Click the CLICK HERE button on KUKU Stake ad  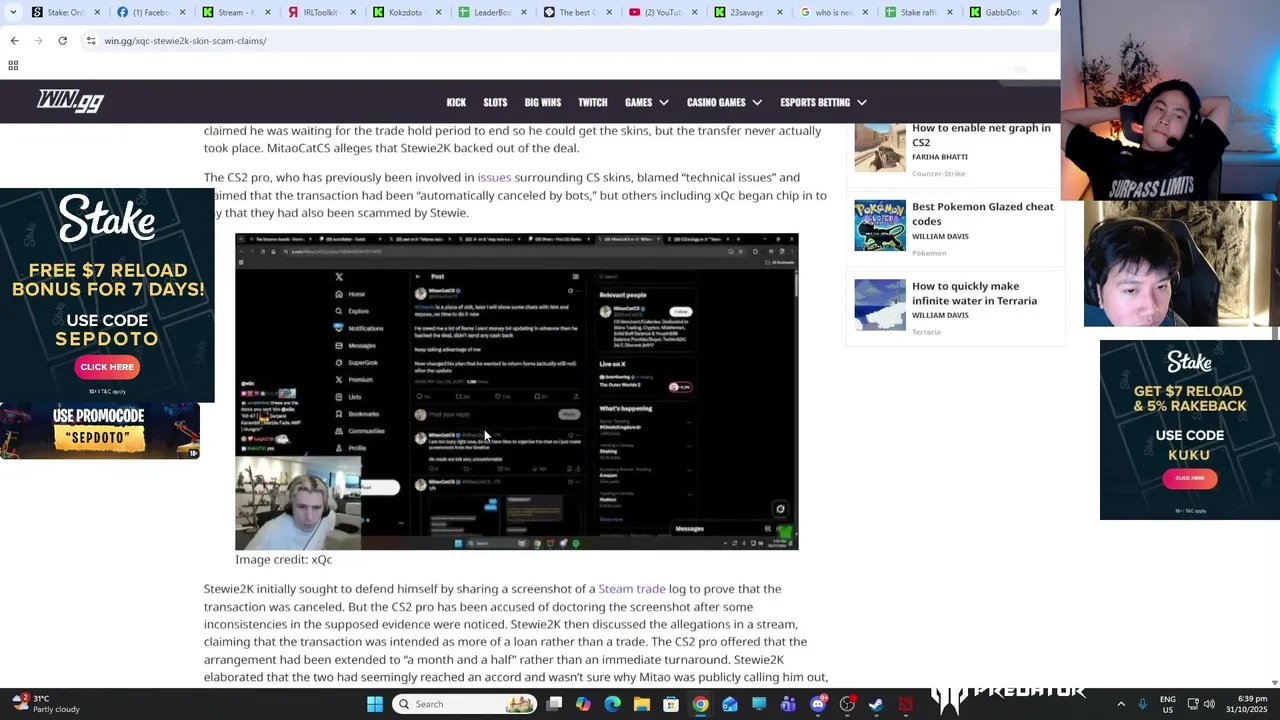tap(1189, 478)
